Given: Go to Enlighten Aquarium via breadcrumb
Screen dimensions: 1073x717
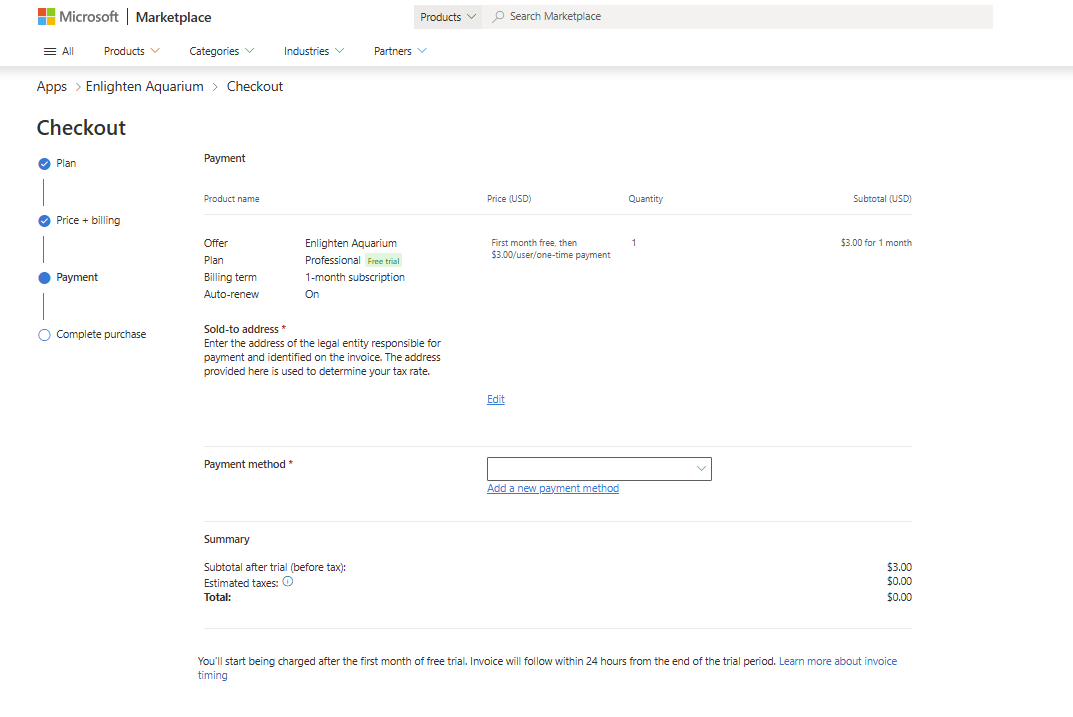Looking at the screenshot, I should (144, 86).
